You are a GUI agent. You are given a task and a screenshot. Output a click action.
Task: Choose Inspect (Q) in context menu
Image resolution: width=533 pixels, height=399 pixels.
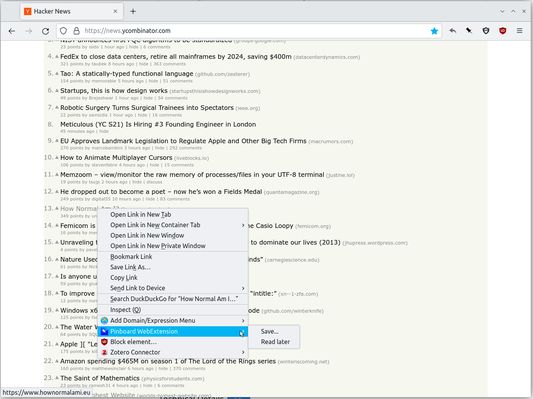173,310
